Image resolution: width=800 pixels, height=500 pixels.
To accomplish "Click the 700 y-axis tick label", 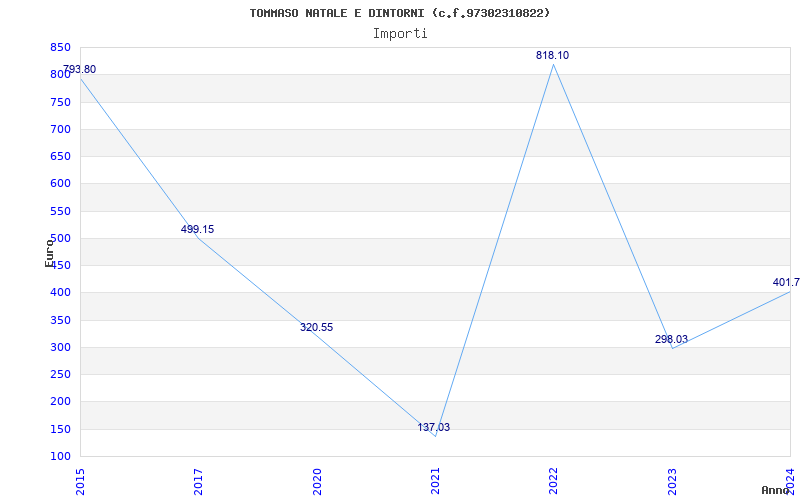I will [x=60, y=130].
